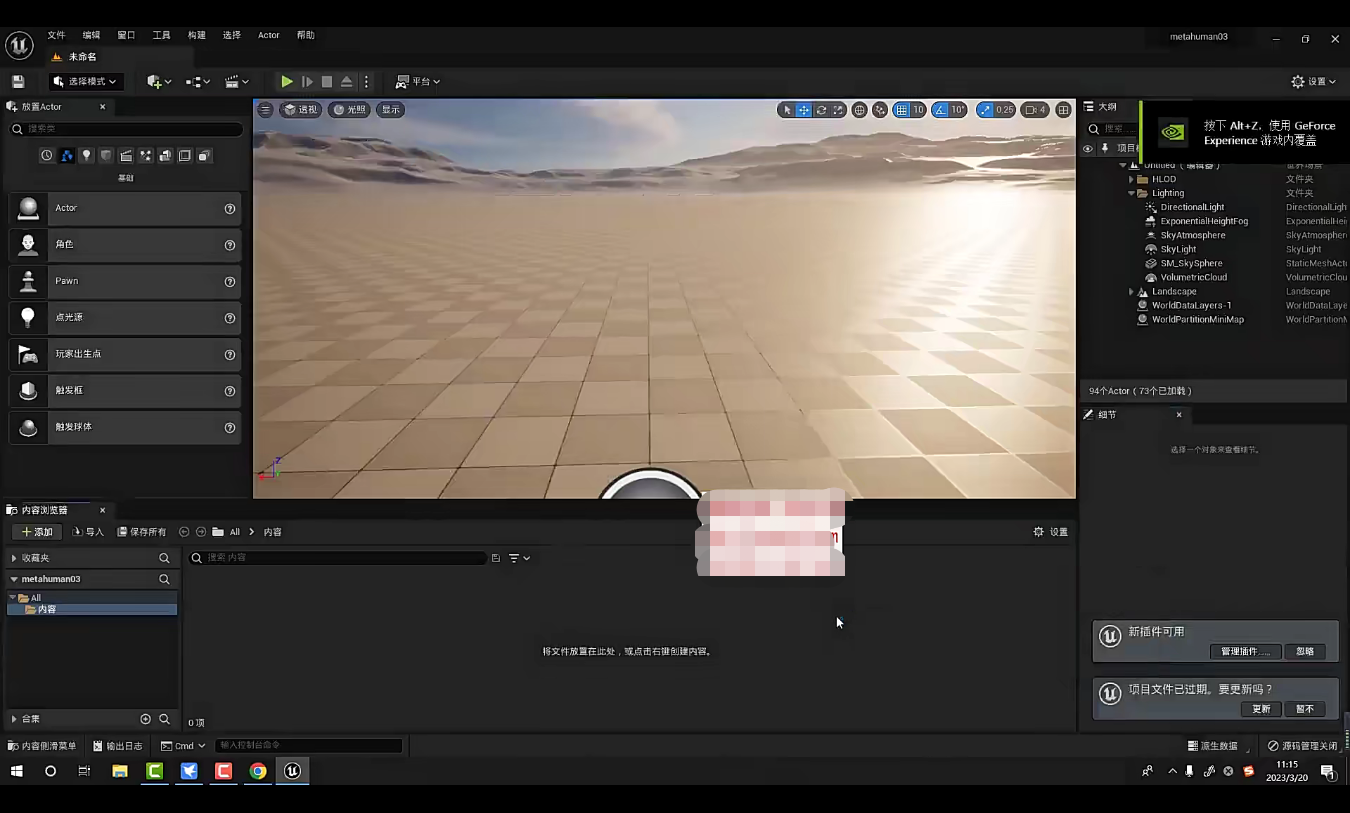Click the frame-advance skip button
Image resolution: width=1350 pixels, height=813 pixels.
tap(307, 82)
